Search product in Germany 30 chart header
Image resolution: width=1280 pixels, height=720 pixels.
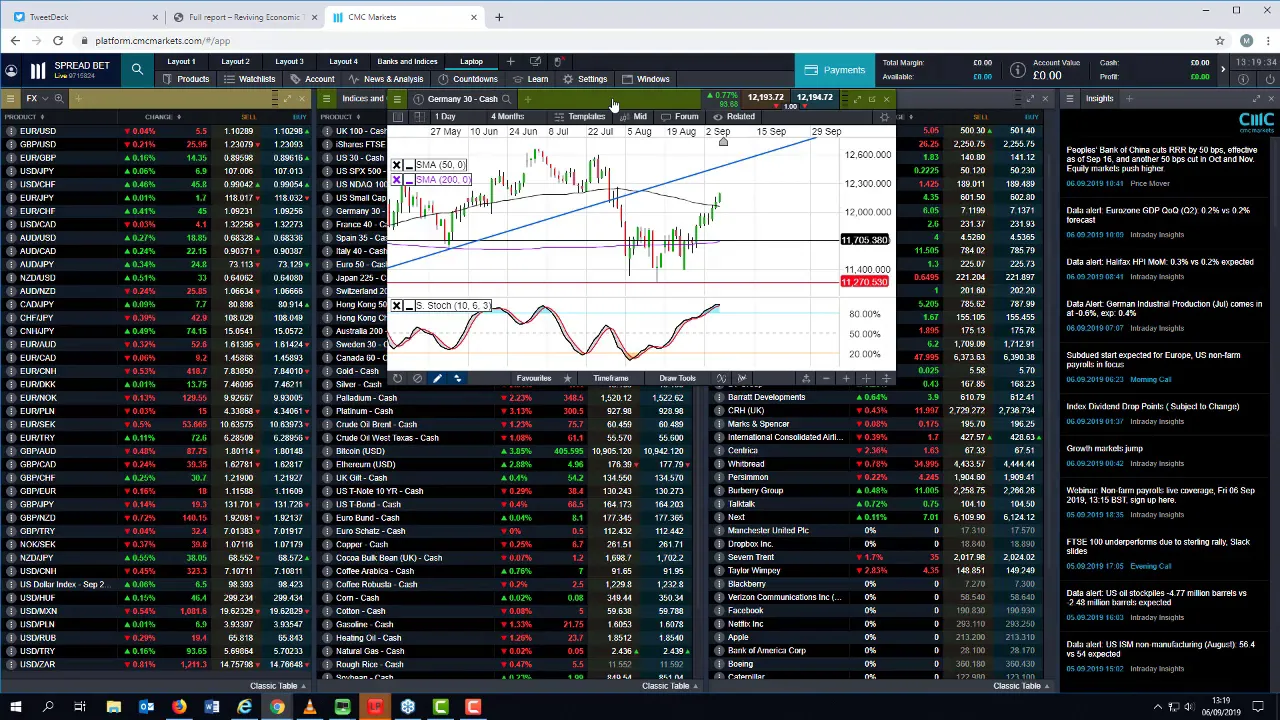coord(506,99)
